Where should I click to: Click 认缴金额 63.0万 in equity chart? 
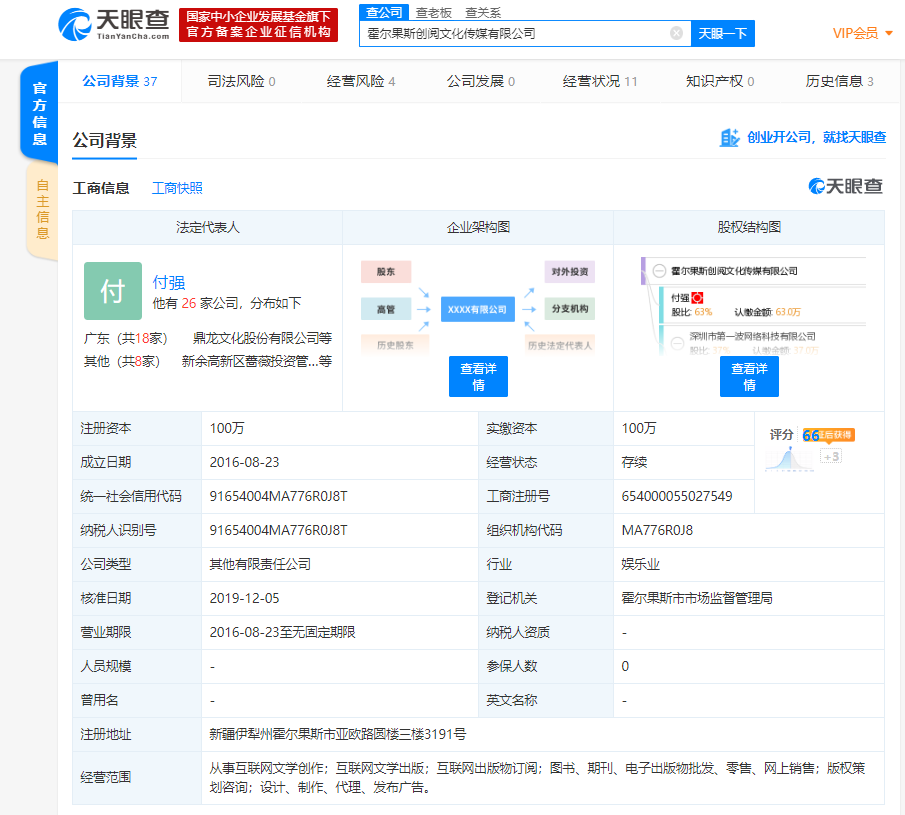tap(767, 312)
